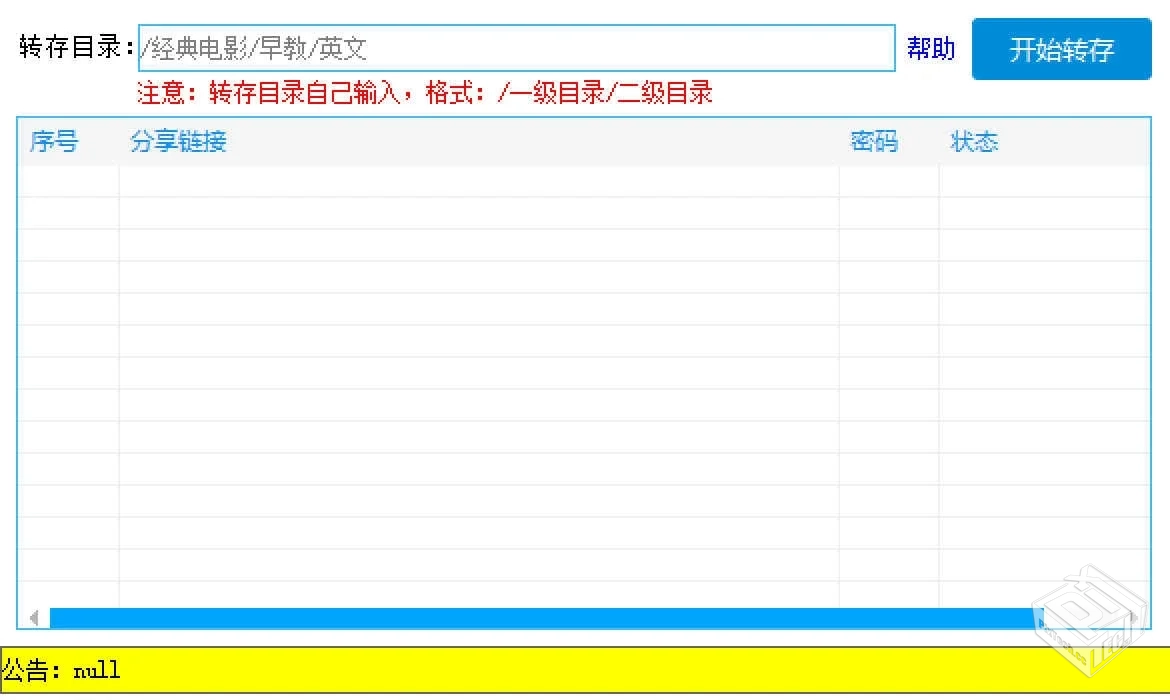Select the red format warning text
This screenshot has width=1170, height=700.
click(424, 92)
